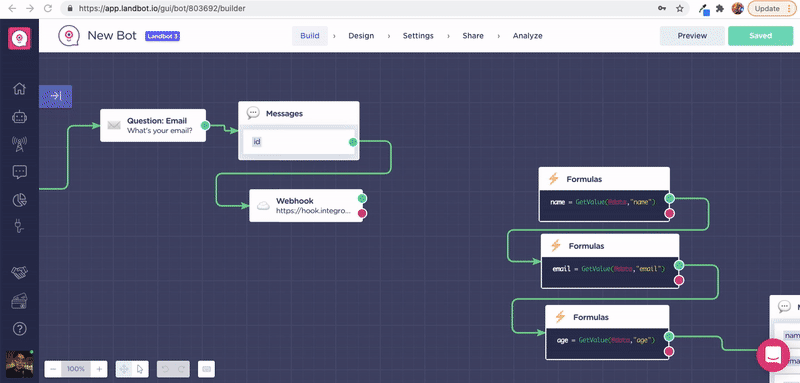
Task: Click the key password icon in address bar
Action: tap(662, 9)
